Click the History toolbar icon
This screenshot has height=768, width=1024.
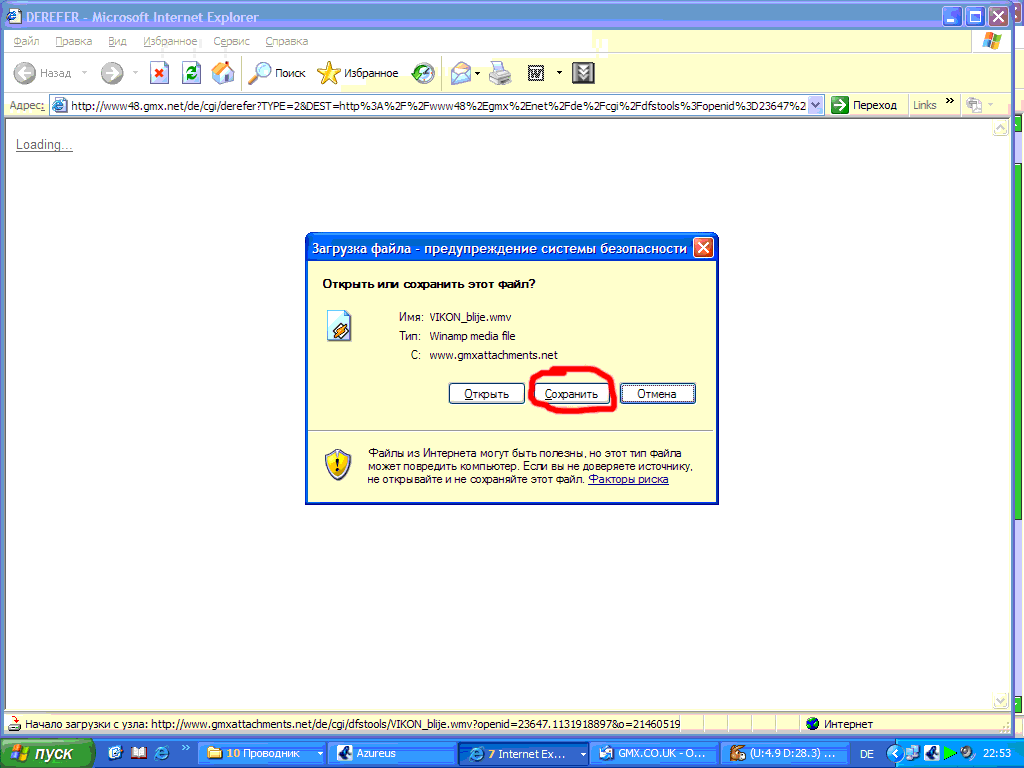click(x=424, y=73)
